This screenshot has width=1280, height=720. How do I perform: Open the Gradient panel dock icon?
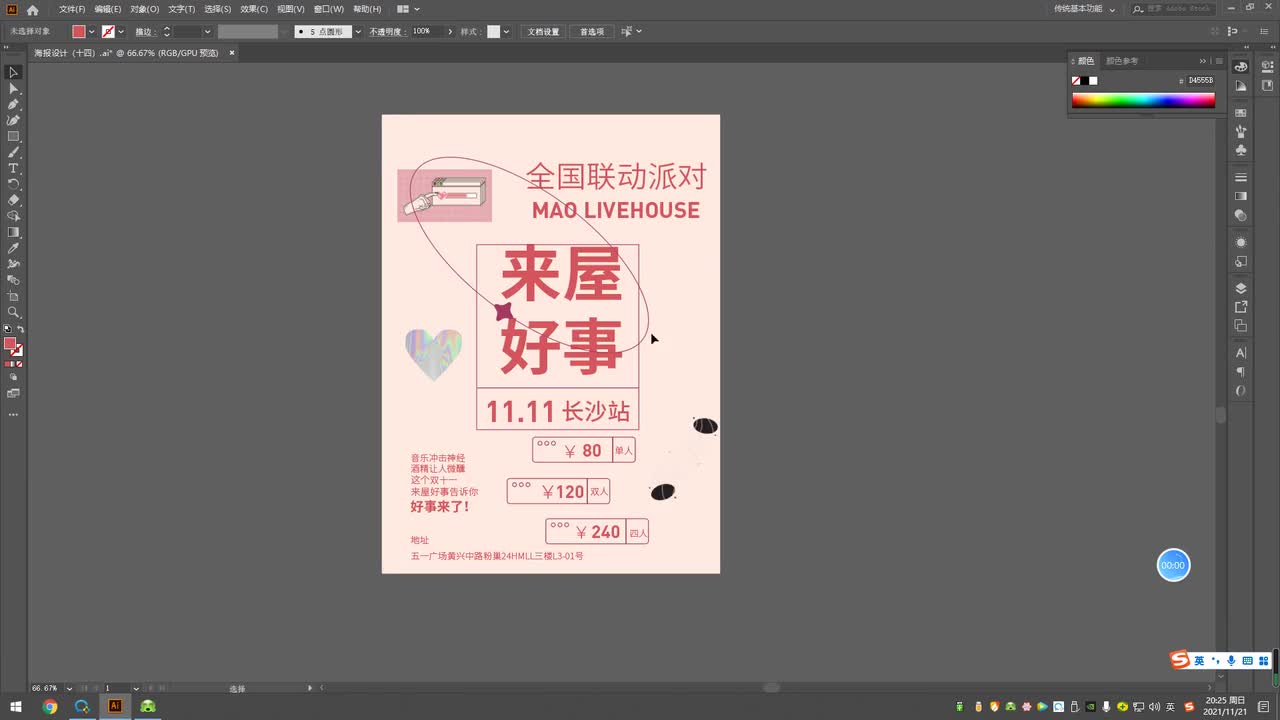coord(1241,196)
